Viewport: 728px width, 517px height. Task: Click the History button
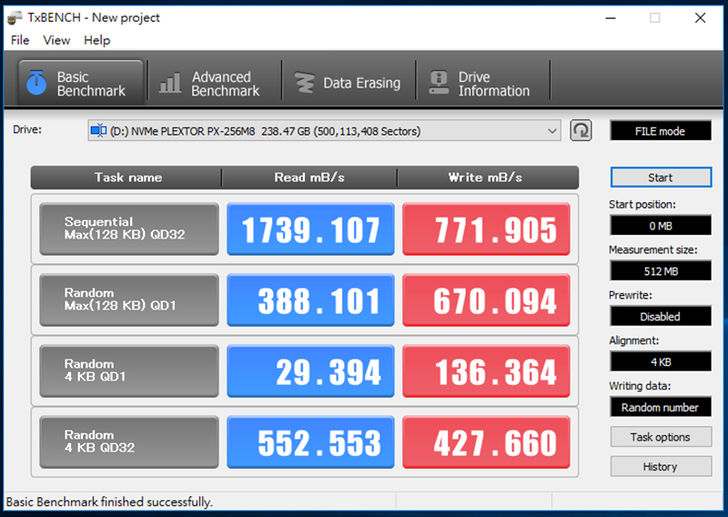tap(660, 467)
